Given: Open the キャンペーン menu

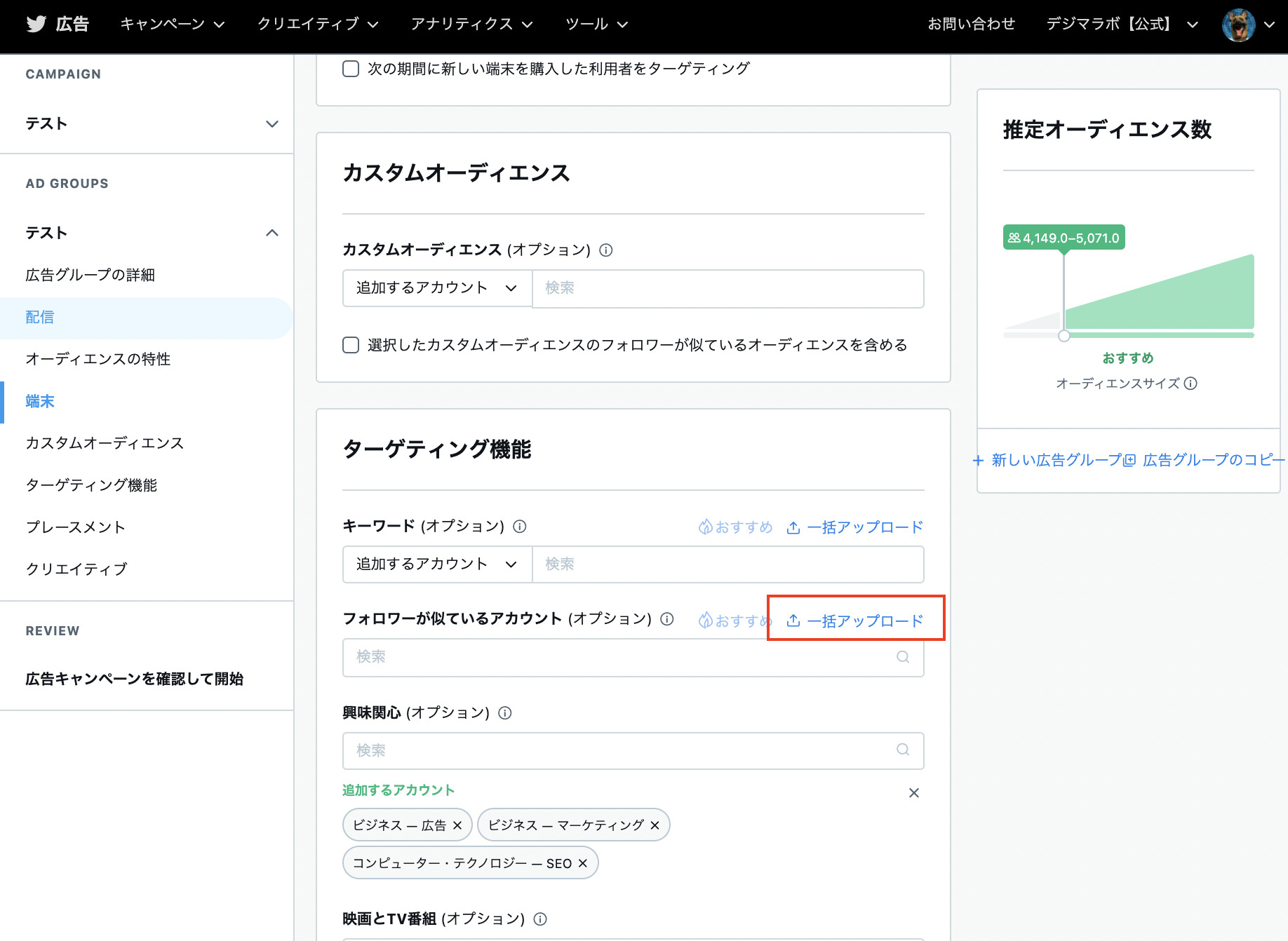Looking at the screenshot, I should pos(172,24).
